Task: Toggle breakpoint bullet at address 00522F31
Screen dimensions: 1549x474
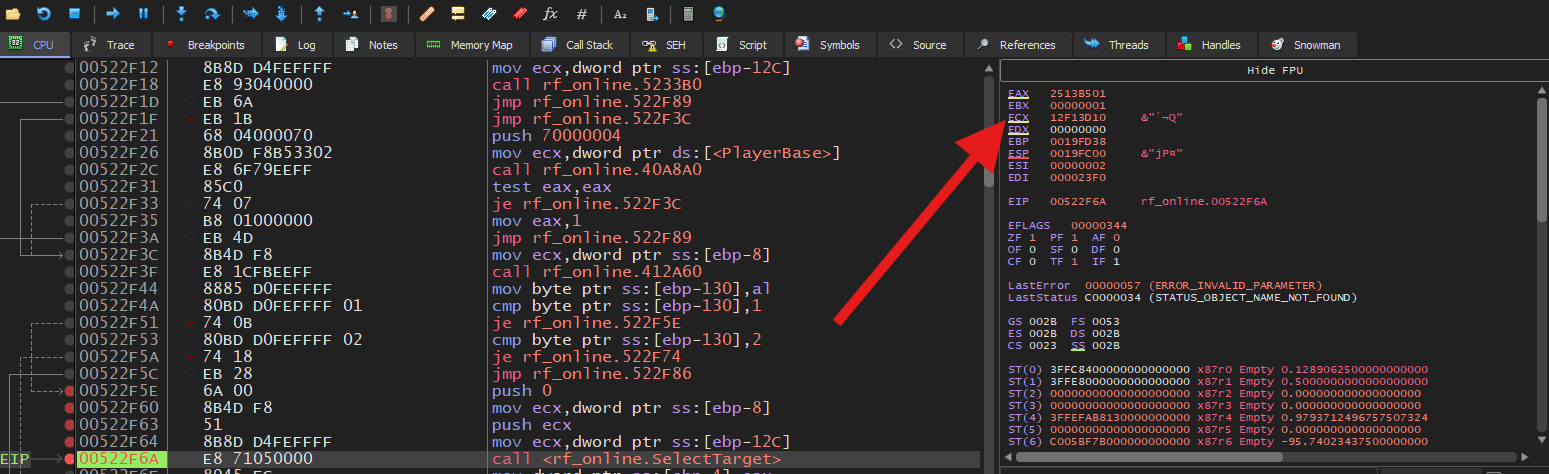Action: [x=69, y=186]
